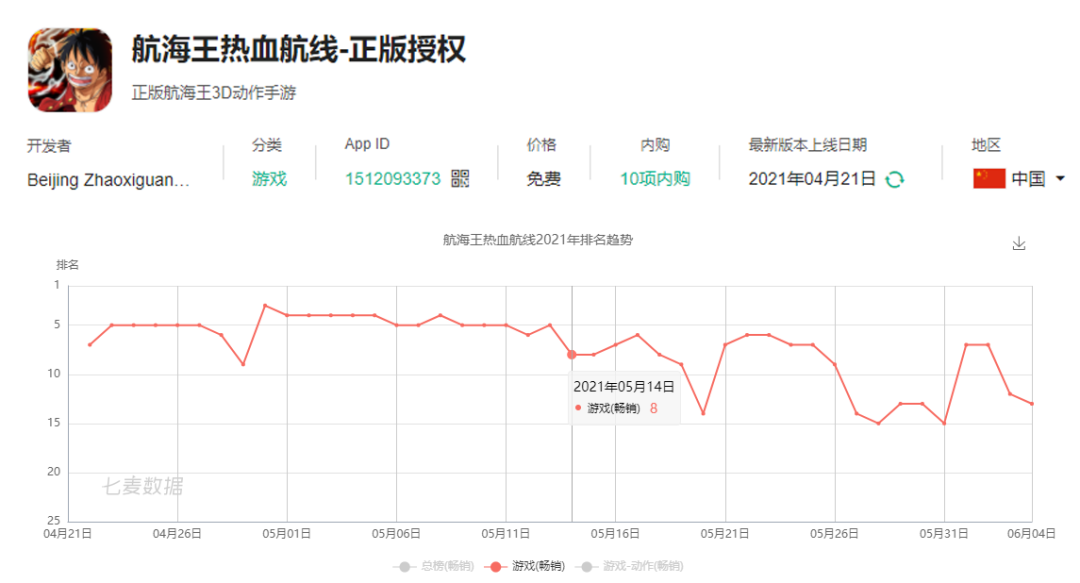Click the app title 航海王热血航线-正版授权
The width and height of the screenshot is (1080, 583).
click(299, 50)
